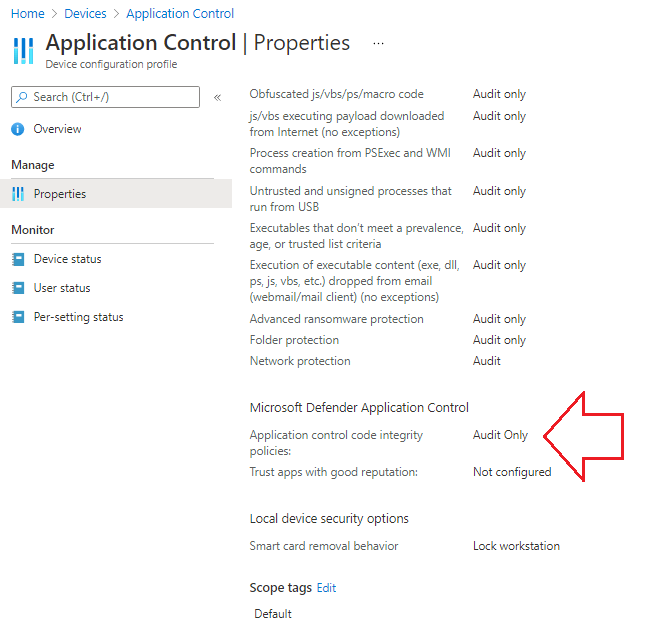Open Per-setting status report
This screenshot has width=665, height=631.
(x=78, y=317)
